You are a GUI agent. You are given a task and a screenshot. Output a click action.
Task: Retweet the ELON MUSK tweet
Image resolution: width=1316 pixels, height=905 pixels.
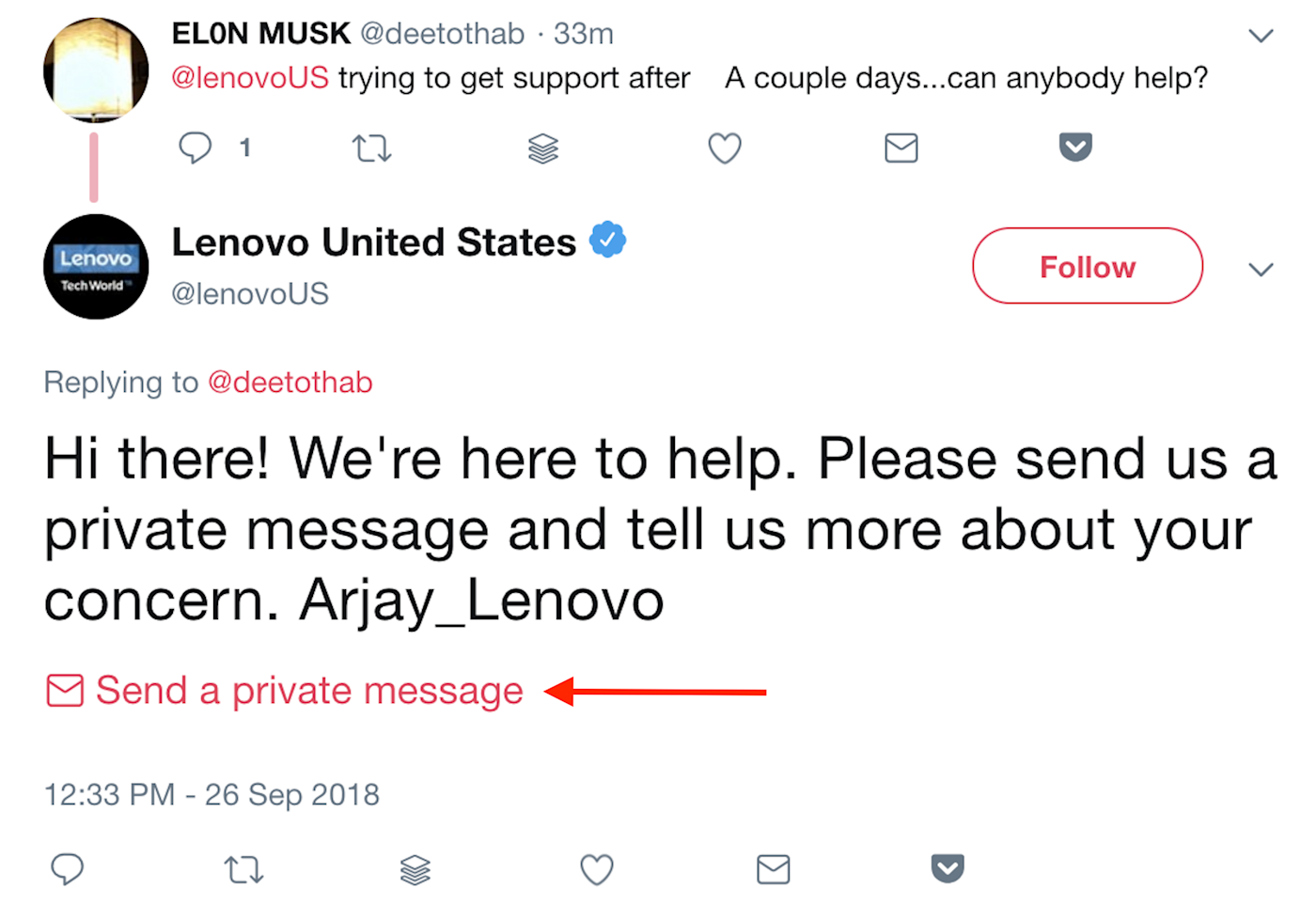click(371, 148)
